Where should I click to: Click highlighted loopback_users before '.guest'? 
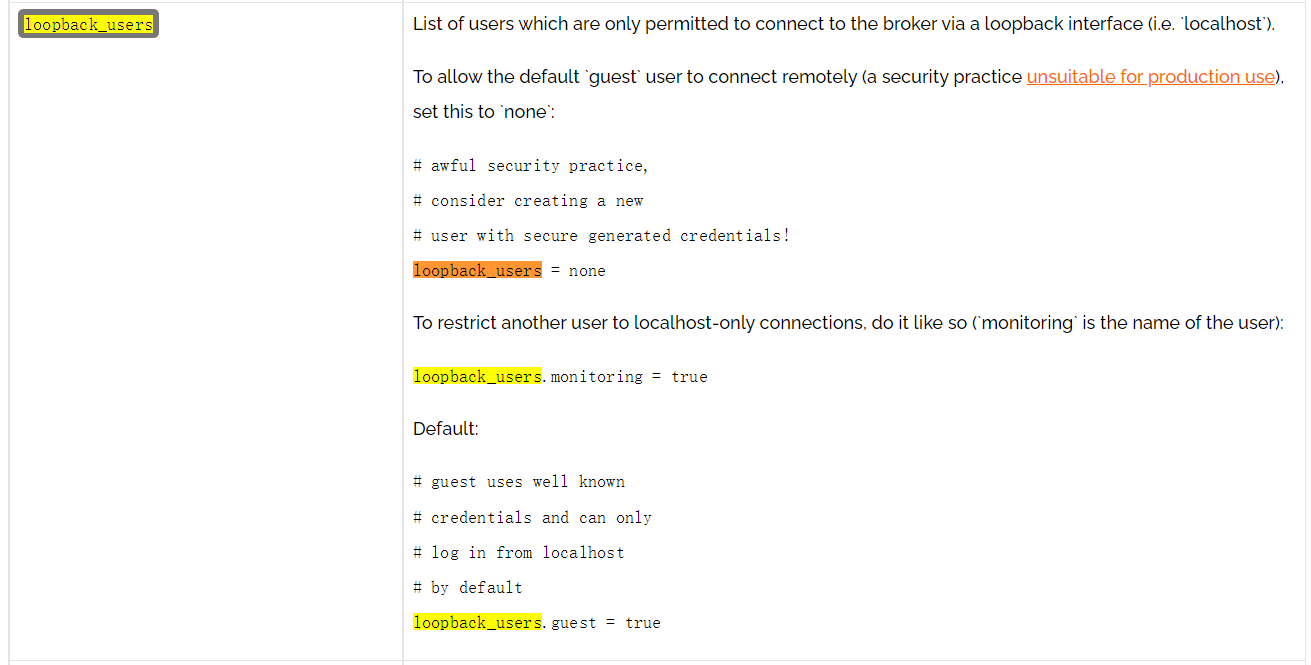pos(477,623)
